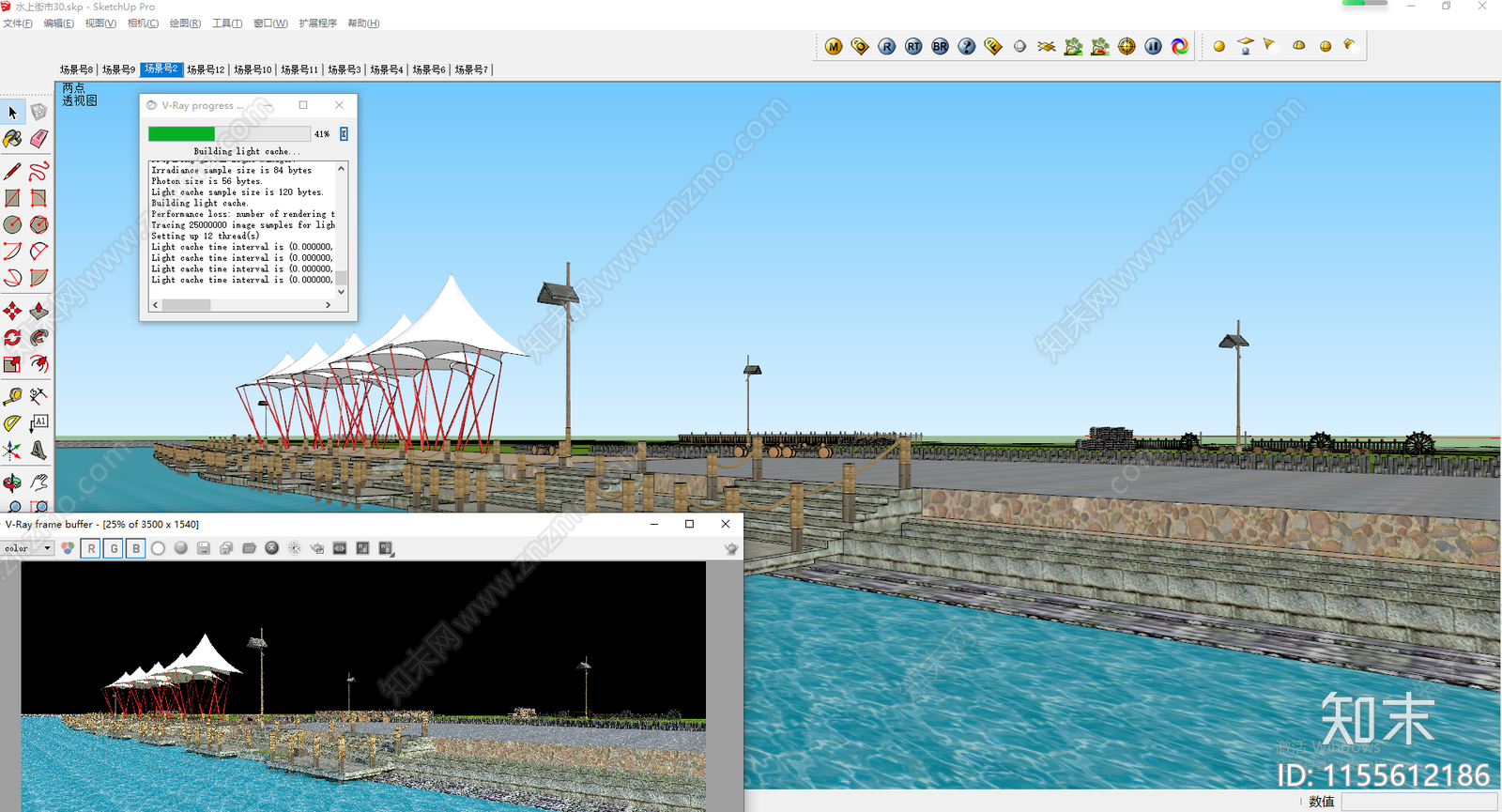Select the Pan hand tool
This screenshot has width=1502, height=812.
point(38,483)
